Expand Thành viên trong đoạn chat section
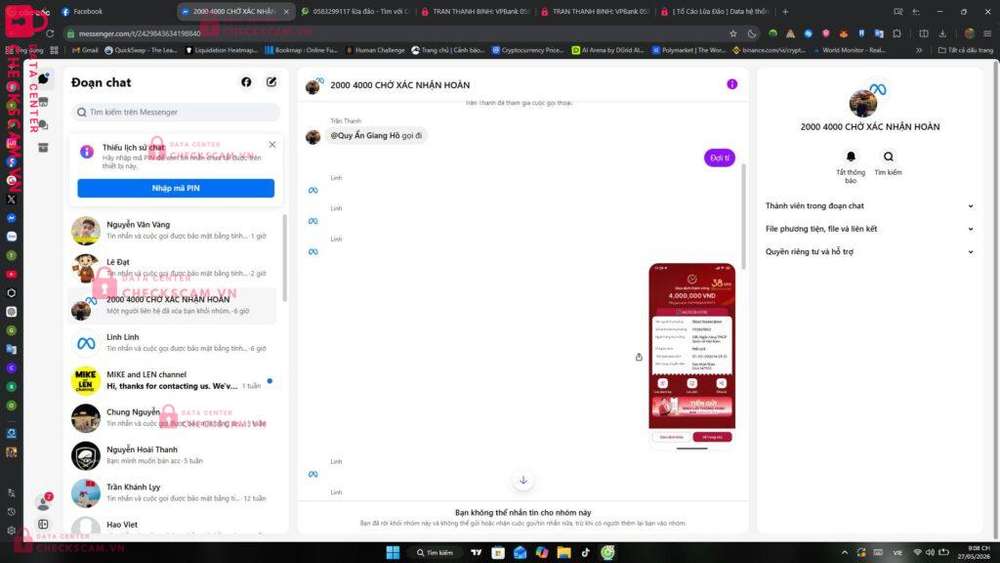The height and width of the screenshot is (563, 1000). click(x=870, y=206)
